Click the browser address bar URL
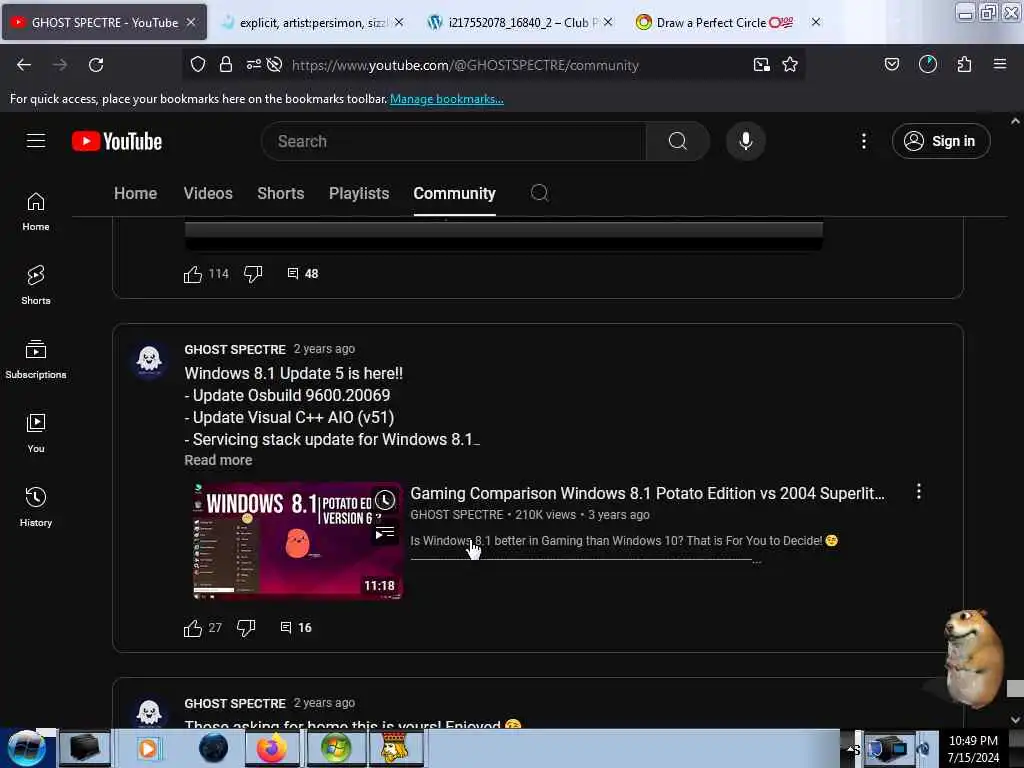This screenshot has width=1024, height=768. click(465, 65)
